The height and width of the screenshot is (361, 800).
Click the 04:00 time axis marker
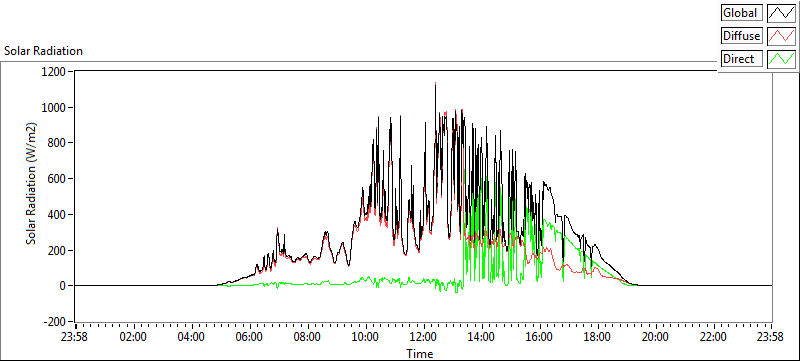coord(192,337)
